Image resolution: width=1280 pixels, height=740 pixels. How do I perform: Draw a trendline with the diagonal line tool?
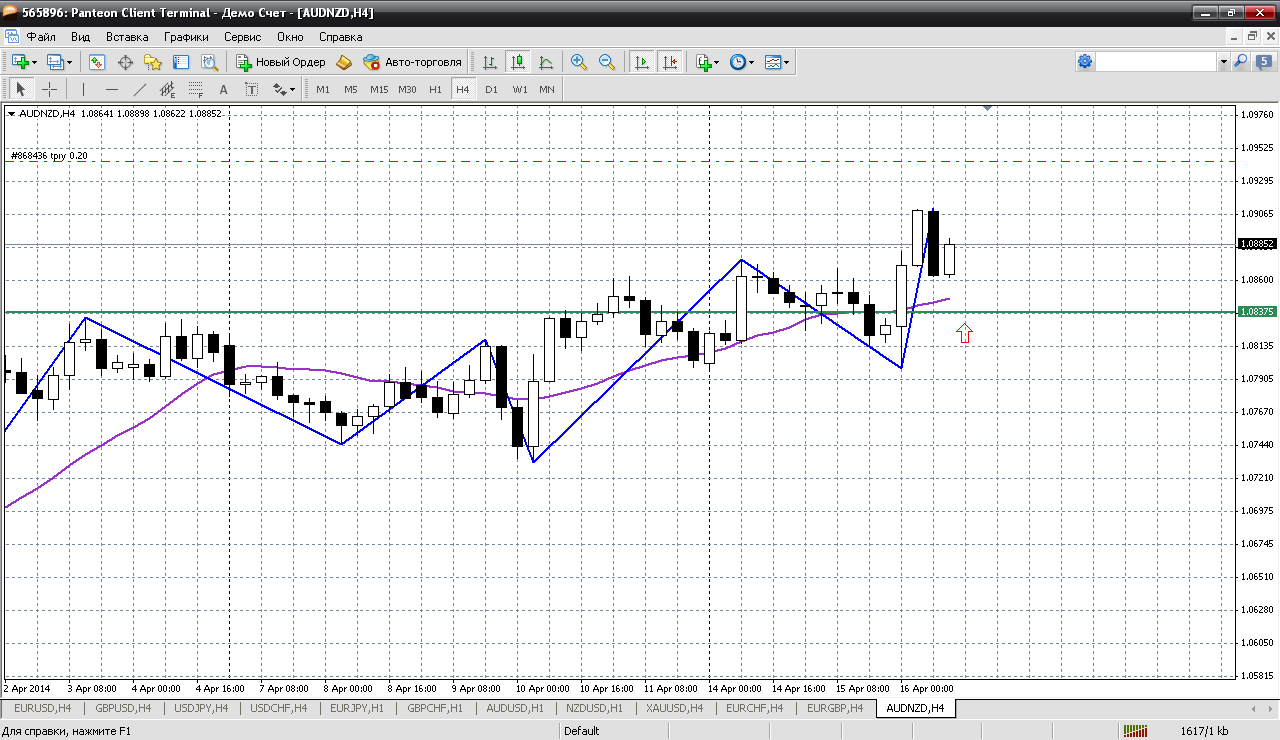point(140,89)
